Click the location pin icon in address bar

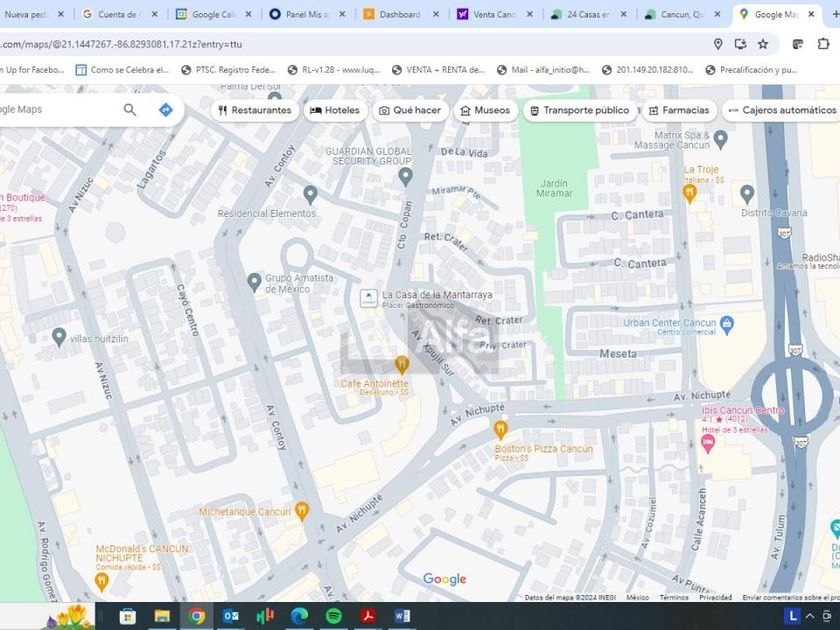click(718, 44)
